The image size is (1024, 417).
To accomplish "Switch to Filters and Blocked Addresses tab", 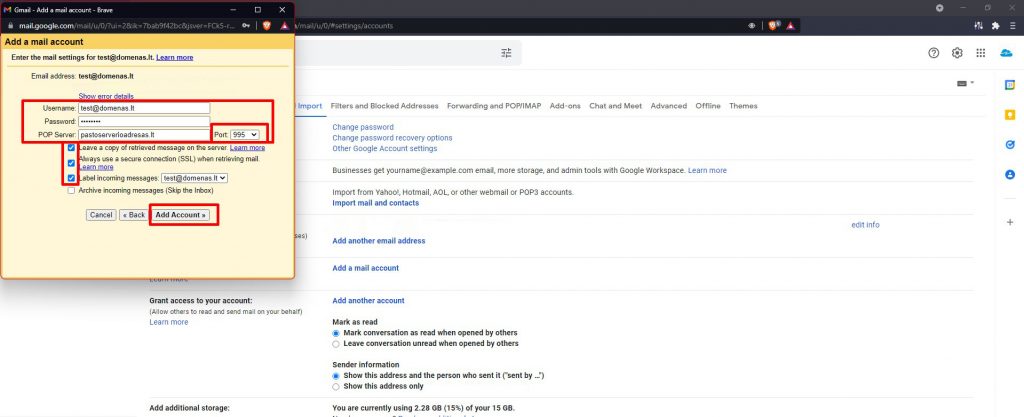I will click(385, 106).
